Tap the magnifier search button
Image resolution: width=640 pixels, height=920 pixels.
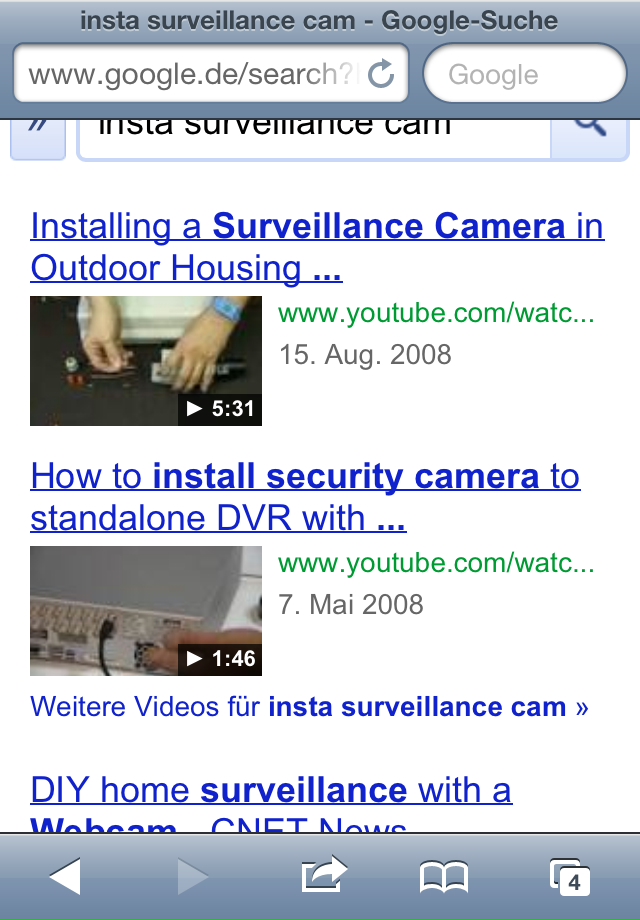click(x=590, y=139)
